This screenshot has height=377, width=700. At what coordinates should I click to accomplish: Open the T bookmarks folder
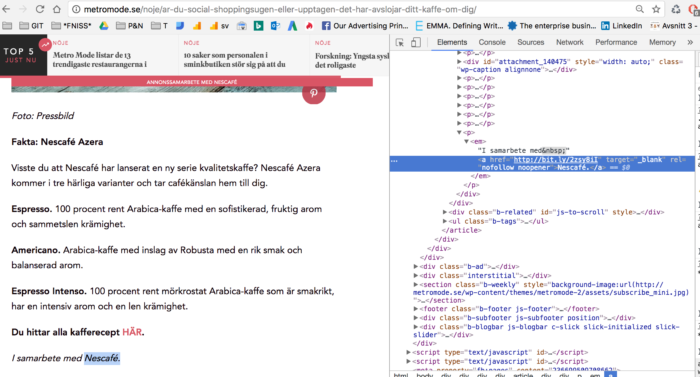coord(159,26)
